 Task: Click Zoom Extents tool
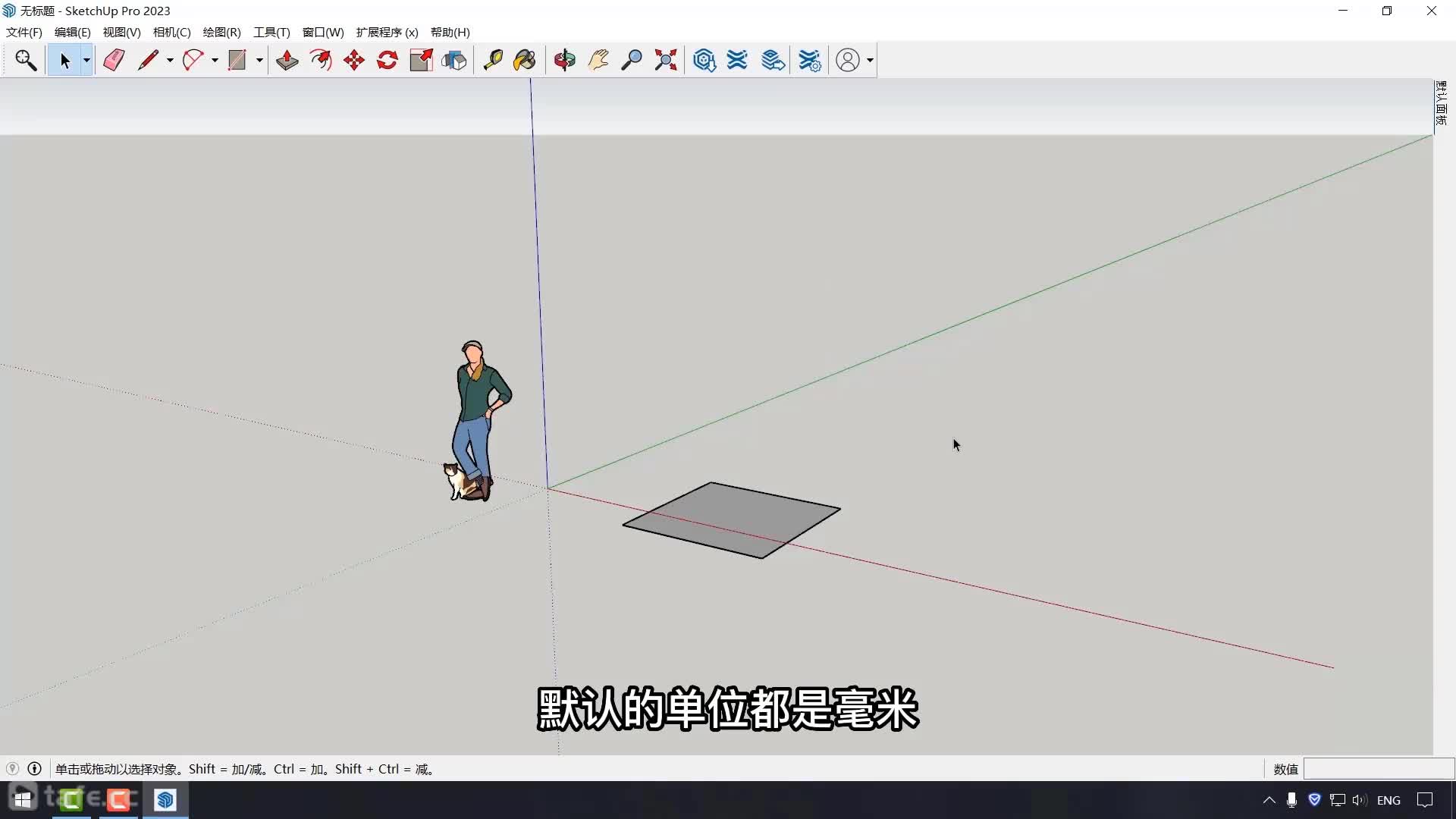point(665,61)
